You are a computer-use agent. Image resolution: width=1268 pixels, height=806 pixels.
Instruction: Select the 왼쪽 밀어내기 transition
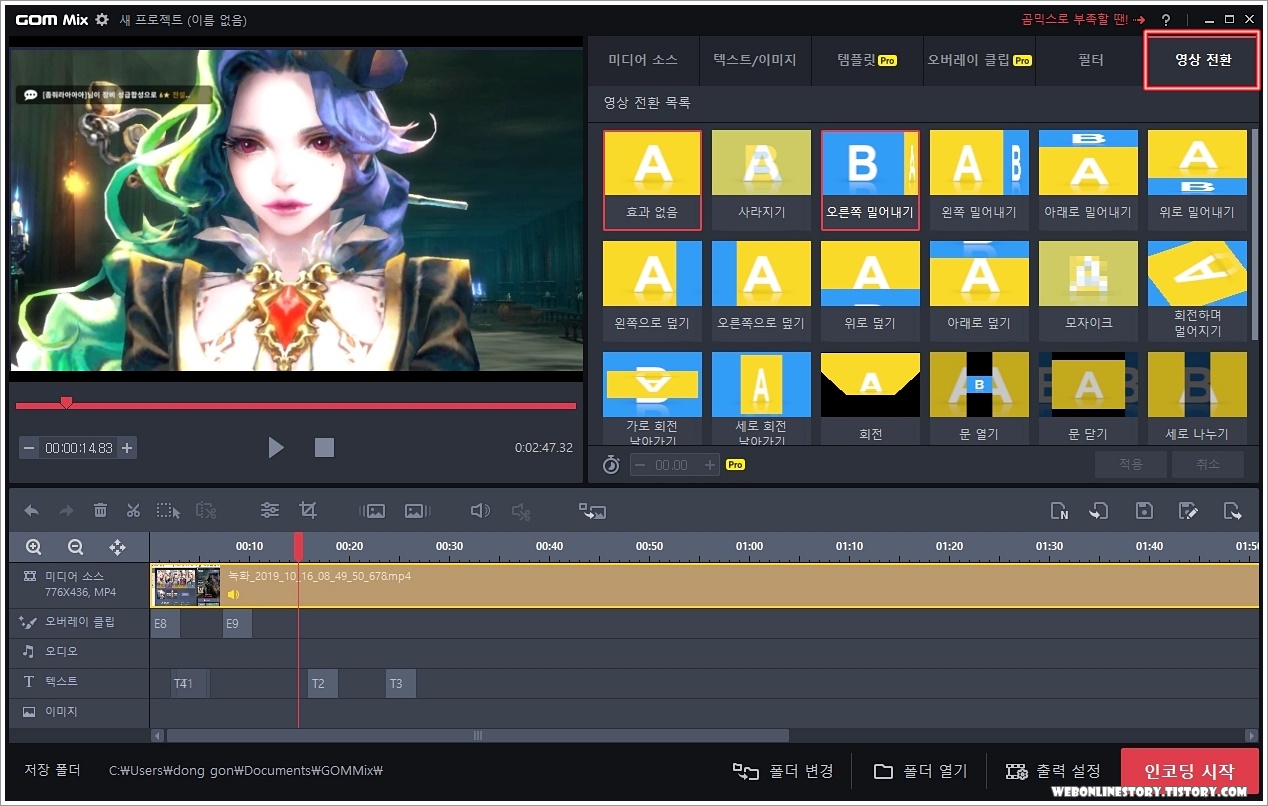point(979,180)
